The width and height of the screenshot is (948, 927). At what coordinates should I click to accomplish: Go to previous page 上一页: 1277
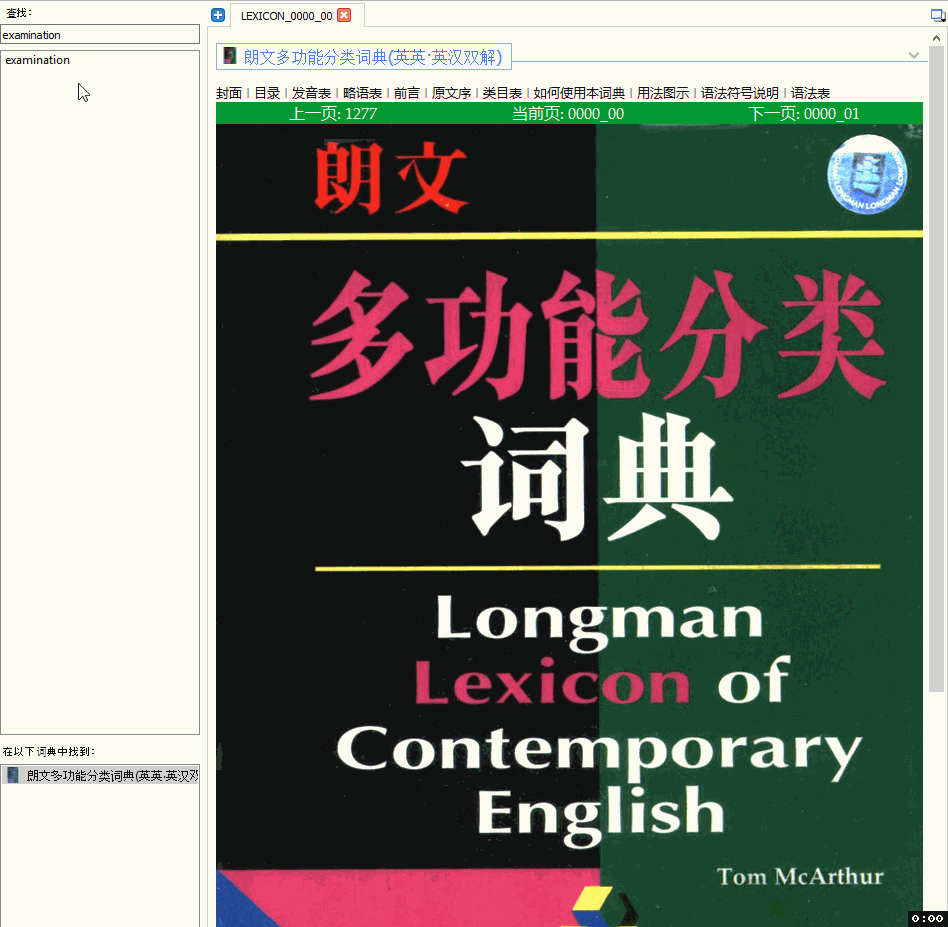tap(333, 114)
